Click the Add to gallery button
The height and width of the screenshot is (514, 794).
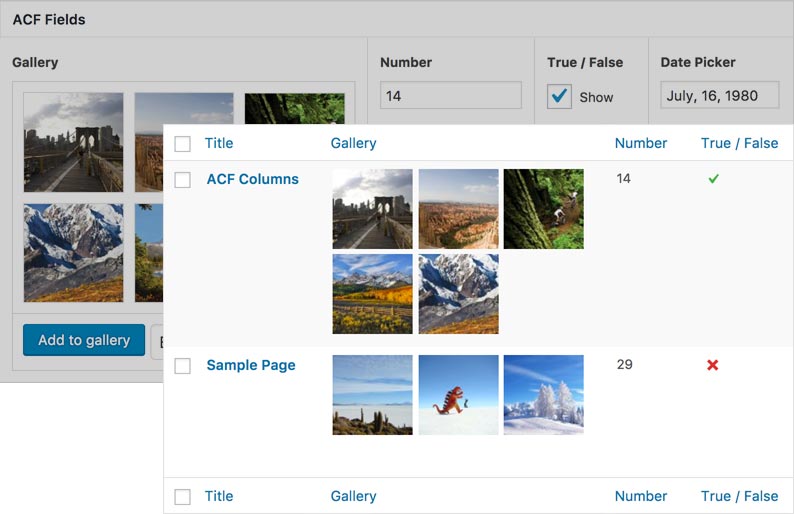[x=84, y=340]
